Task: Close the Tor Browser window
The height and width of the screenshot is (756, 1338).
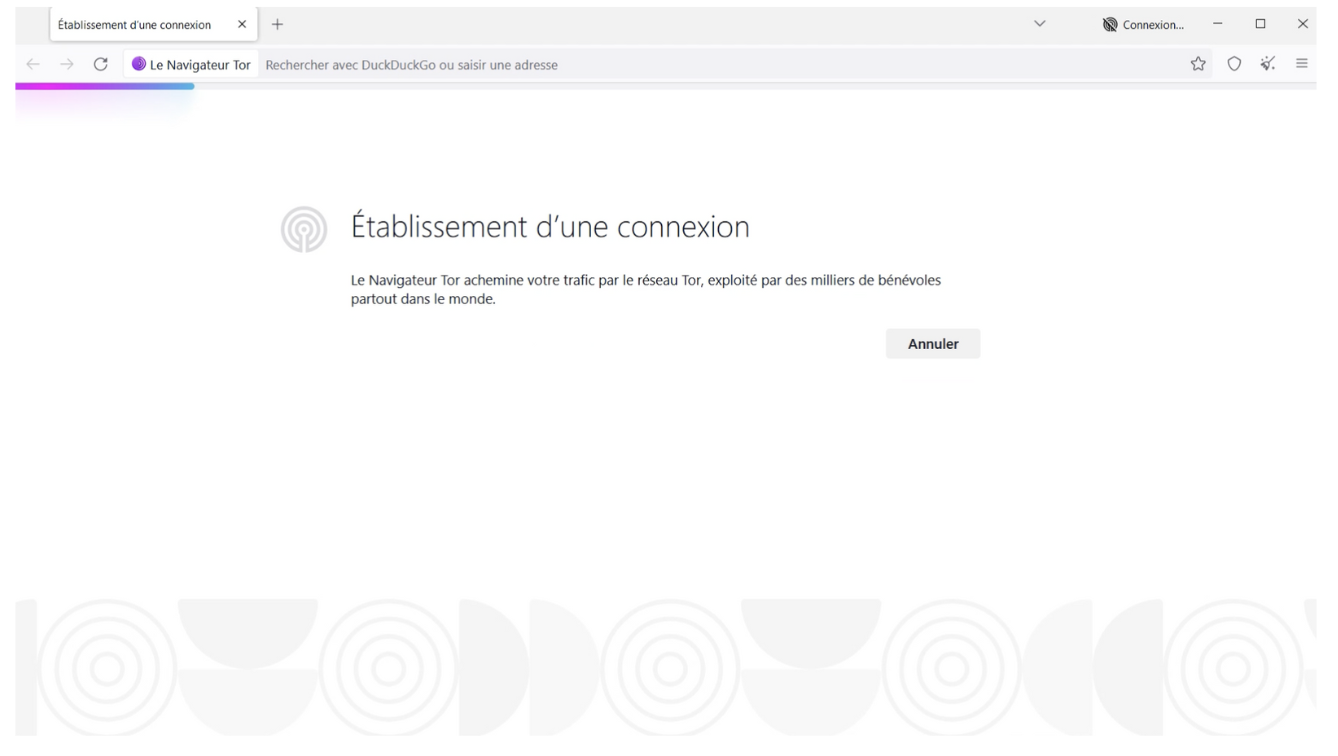Action: point(1302,24)
